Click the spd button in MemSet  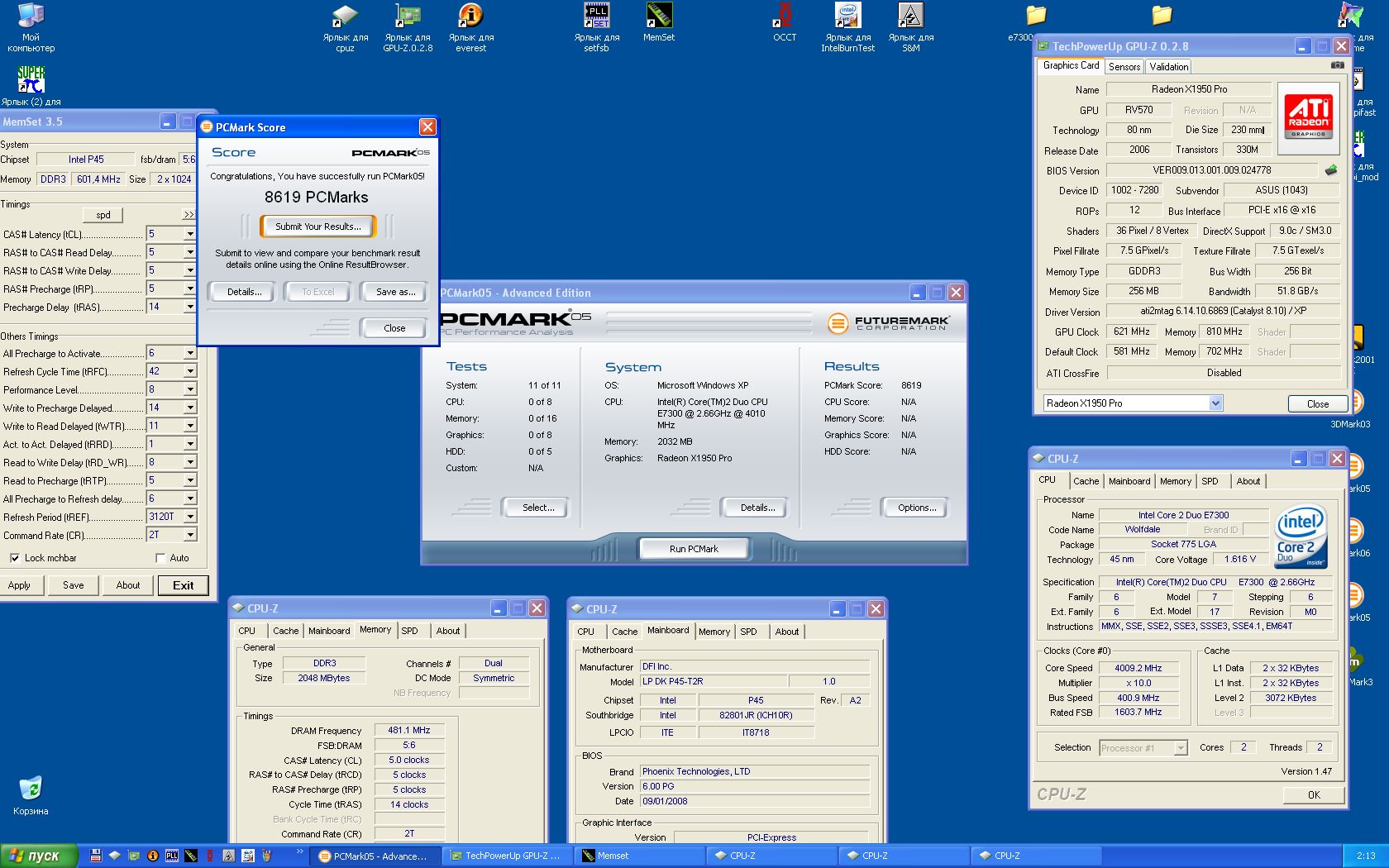(x=103, y=215)
